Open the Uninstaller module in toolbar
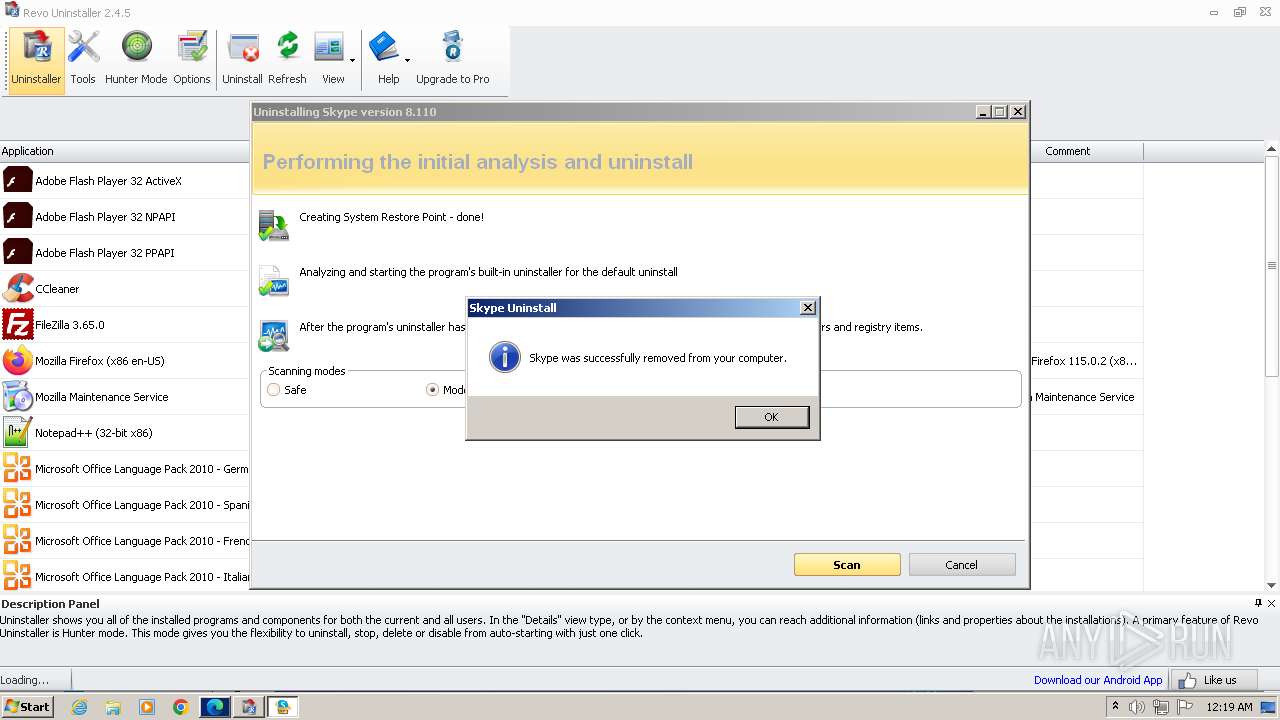 coord(36,60)
